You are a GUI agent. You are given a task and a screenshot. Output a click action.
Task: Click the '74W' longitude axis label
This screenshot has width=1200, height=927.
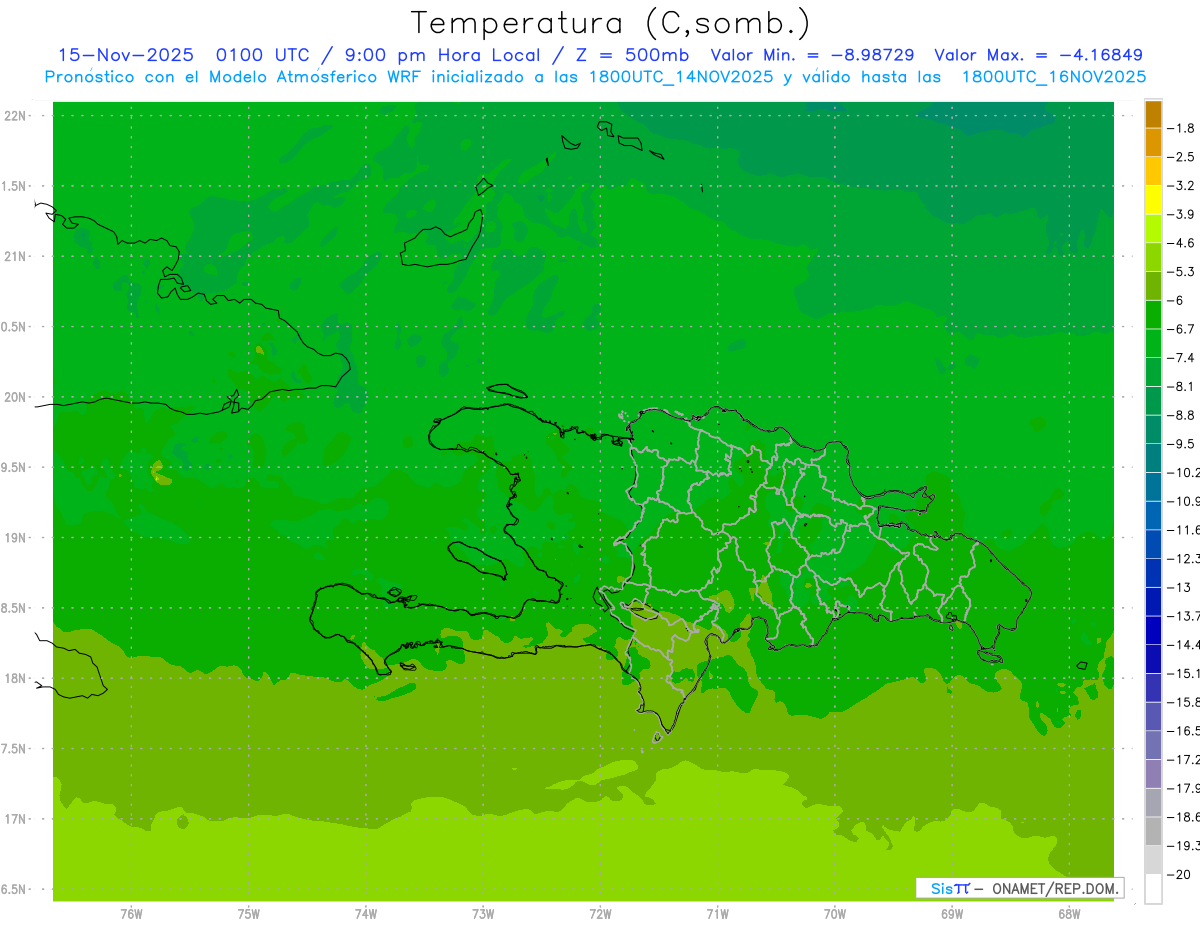[x=366, y=914]
